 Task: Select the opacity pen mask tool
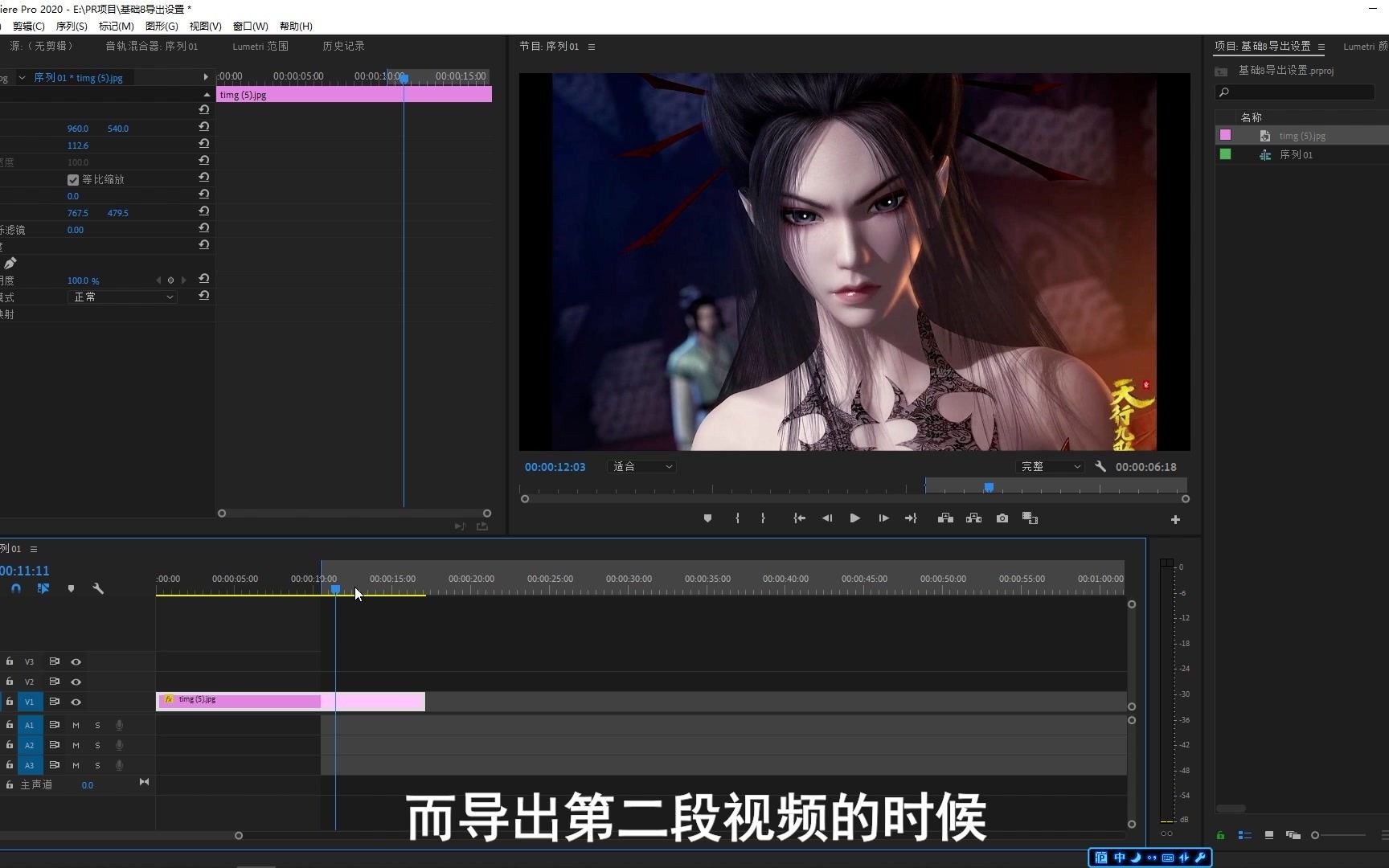[10, 263]
